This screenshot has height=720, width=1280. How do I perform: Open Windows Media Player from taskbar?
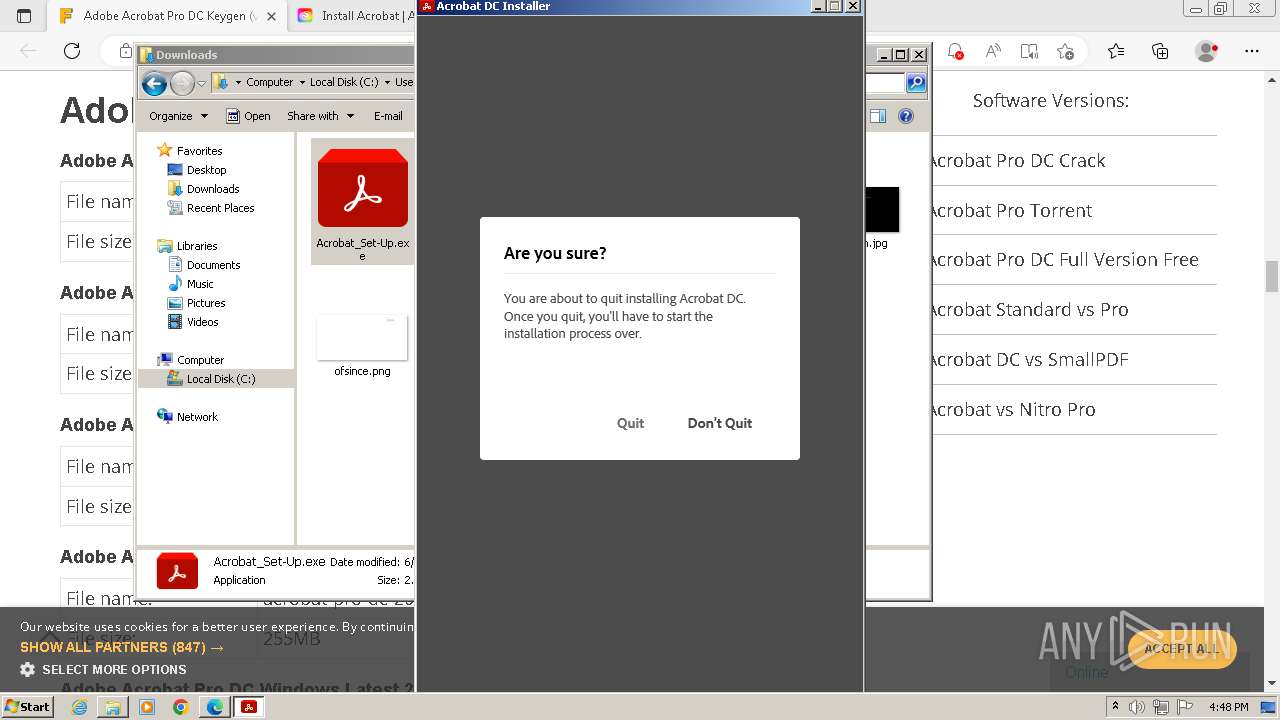(147, 707)
